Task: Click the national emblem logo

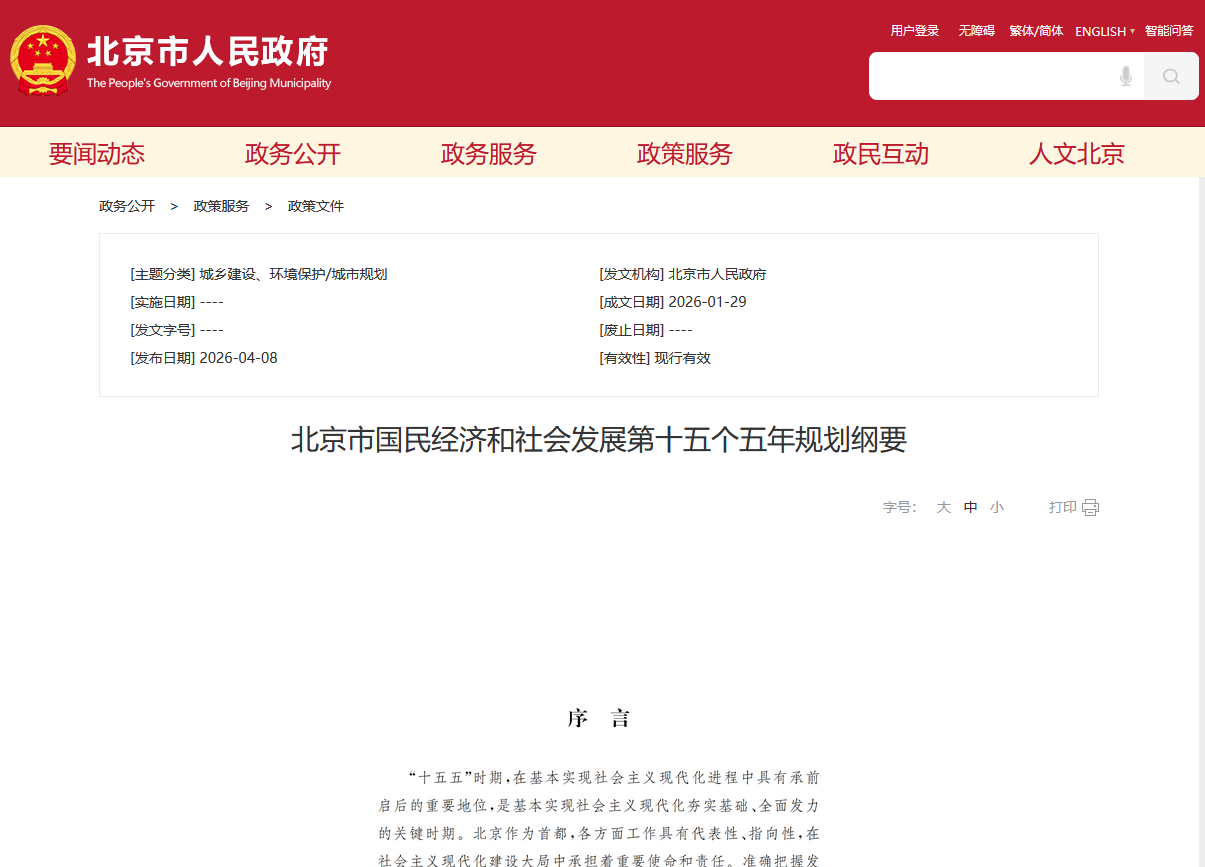Action: [x=42, y=62]
